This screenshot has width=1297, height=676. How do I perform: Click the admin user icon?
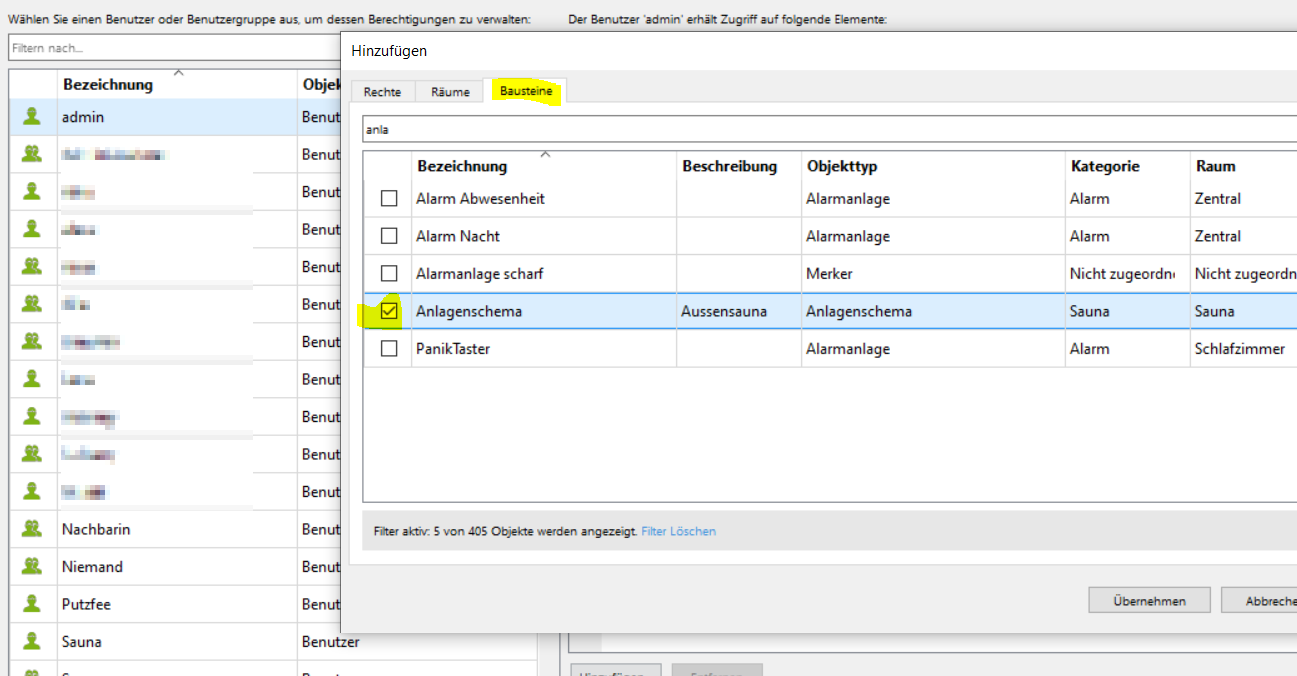click(32, 117)
